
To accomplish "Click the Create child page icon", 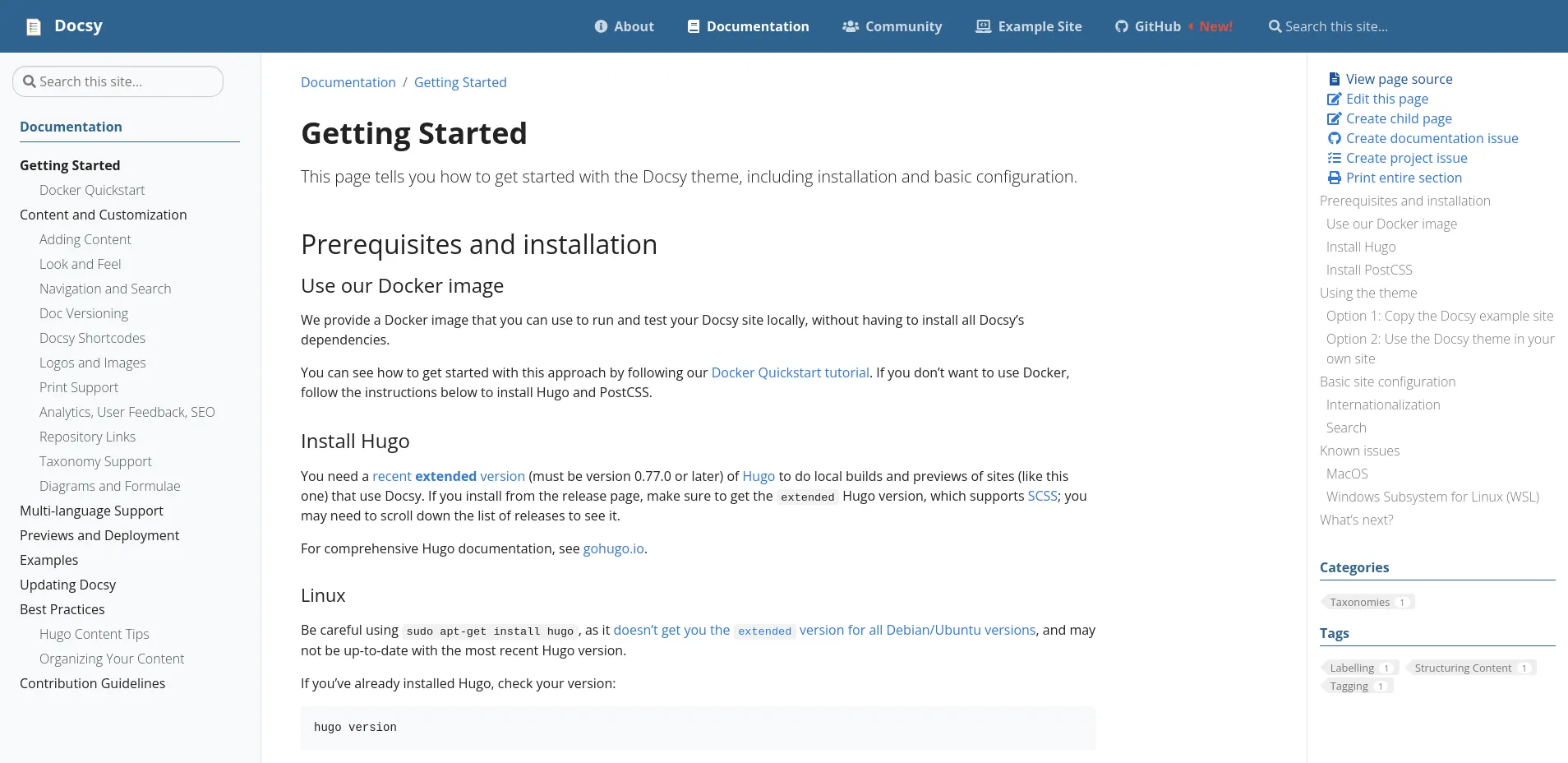I will point(1333,118).
